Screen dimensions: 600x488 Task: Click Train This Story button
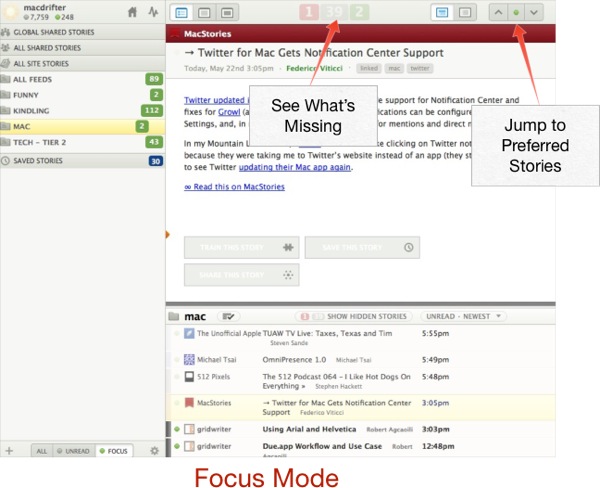[x=241, y=247]
